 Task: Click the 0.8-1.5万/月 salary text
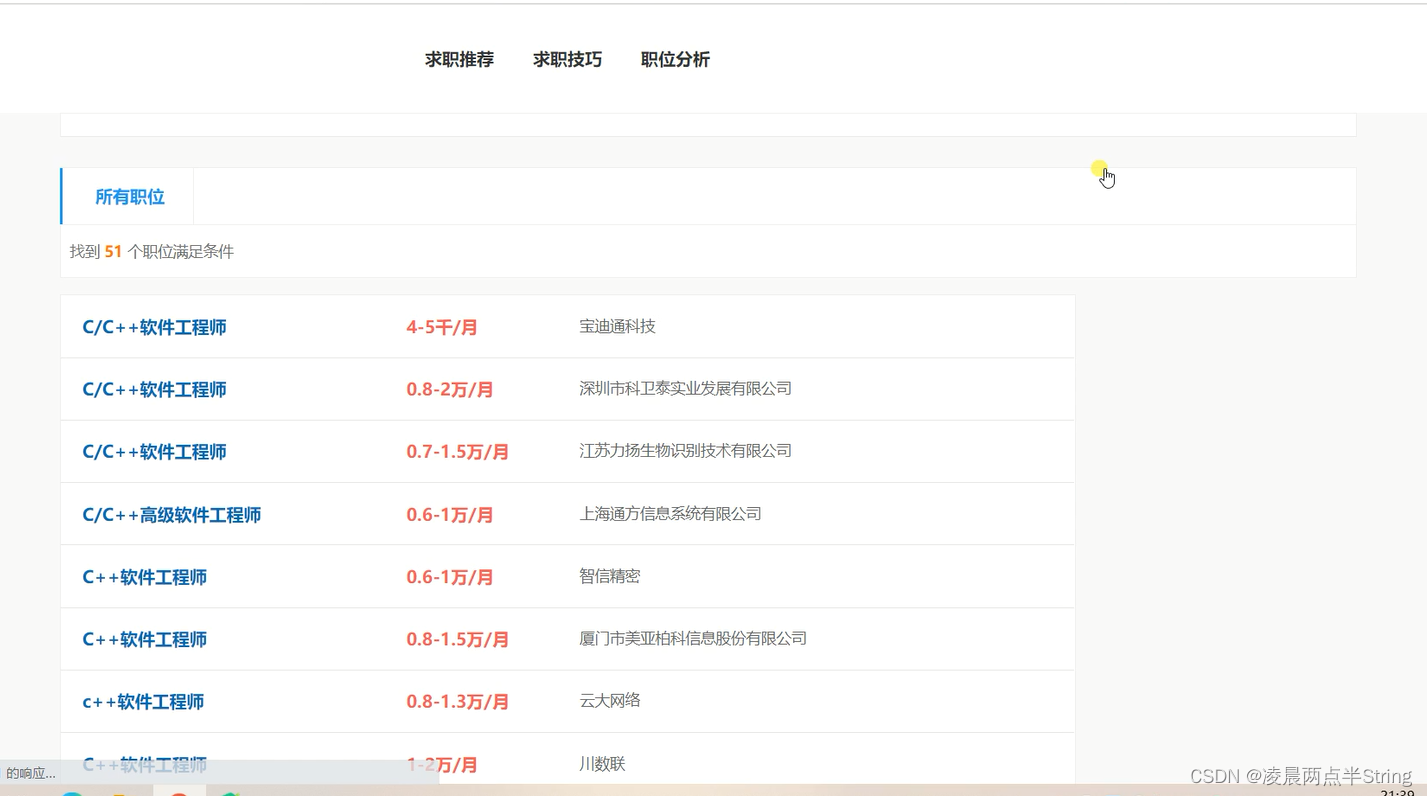[458, 639]
